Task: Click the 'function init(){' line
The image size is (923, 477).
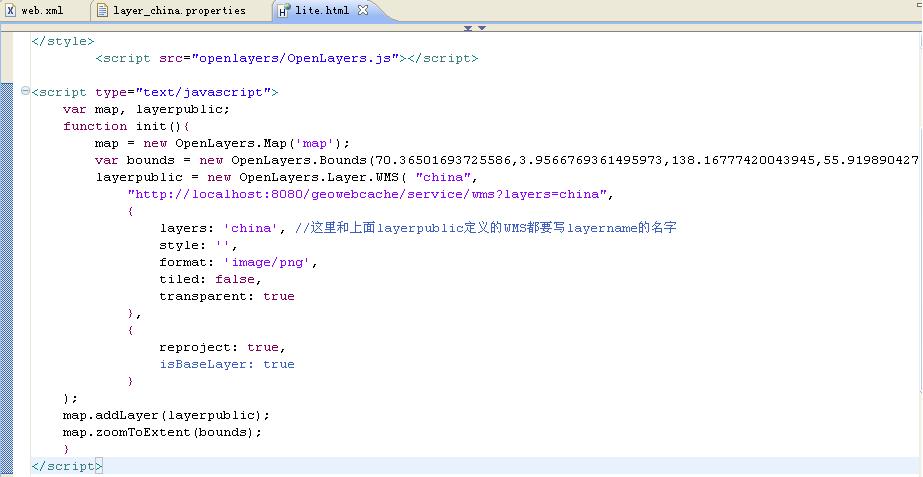Action: pyautogui.click(x=125, y=126)
